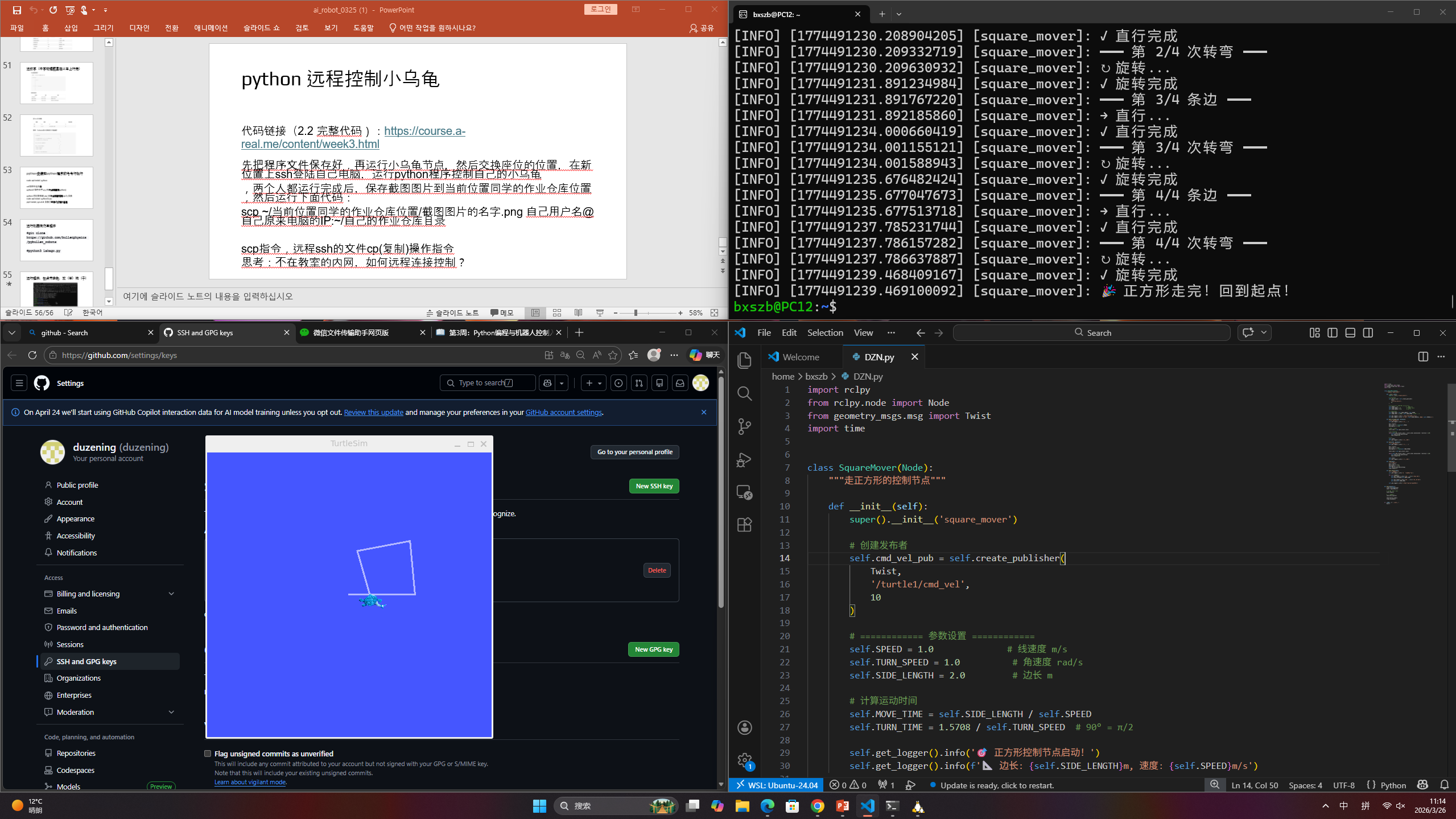Open PowerPoint 디자인 (Design) ribbon tab
The width and height of the screenshot is (1456, 819).
pyautogui.click(x=139, y=28)
